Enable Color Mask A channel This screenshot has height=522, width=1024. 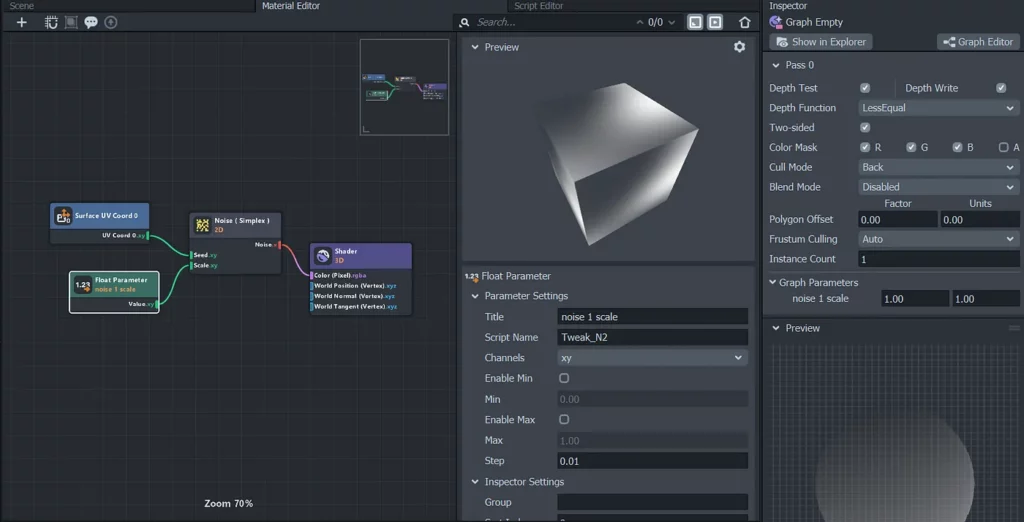[1003, 148]
